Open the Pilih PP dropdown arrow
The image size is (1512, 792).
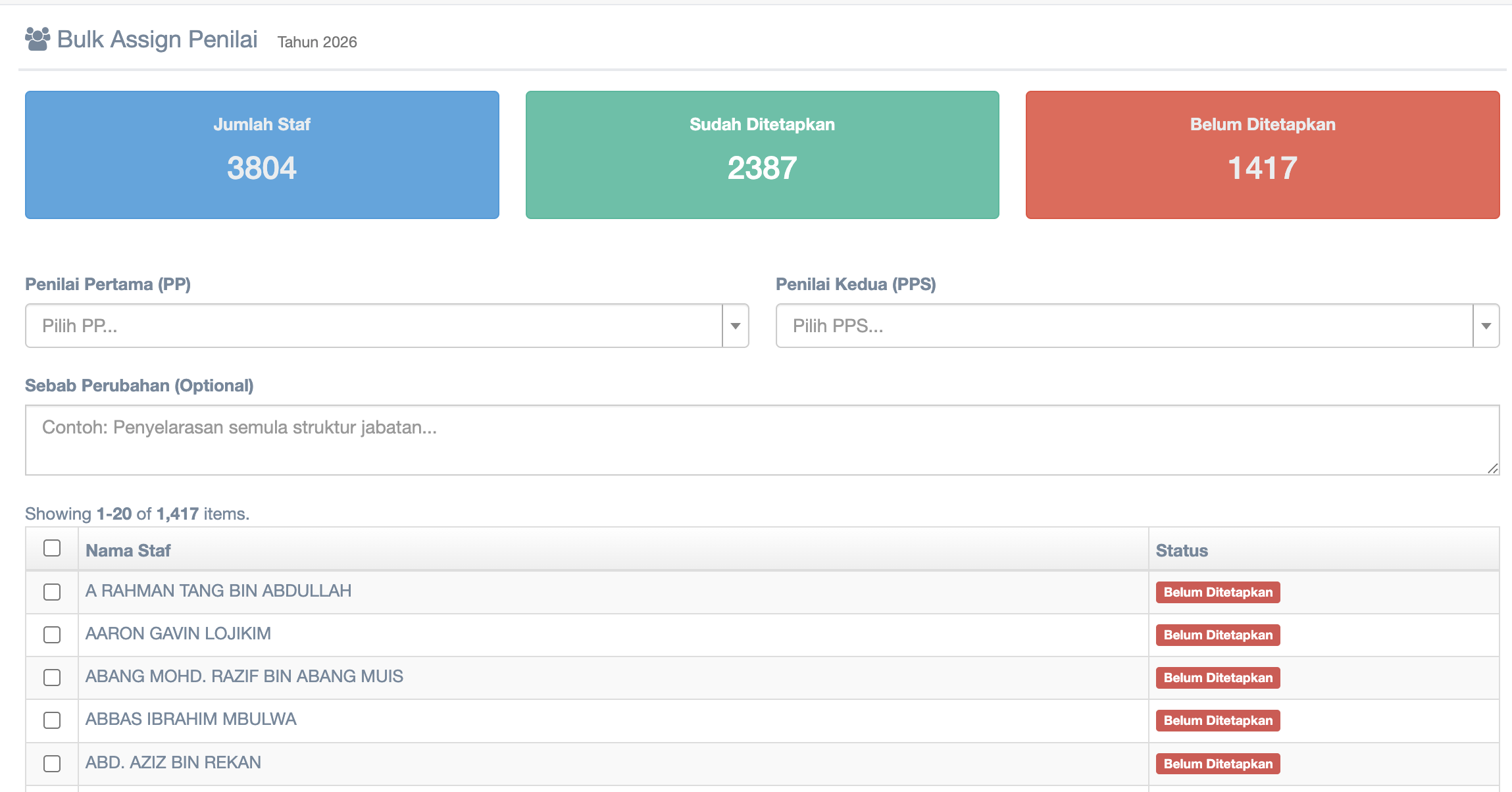click(x=736, y=326)
